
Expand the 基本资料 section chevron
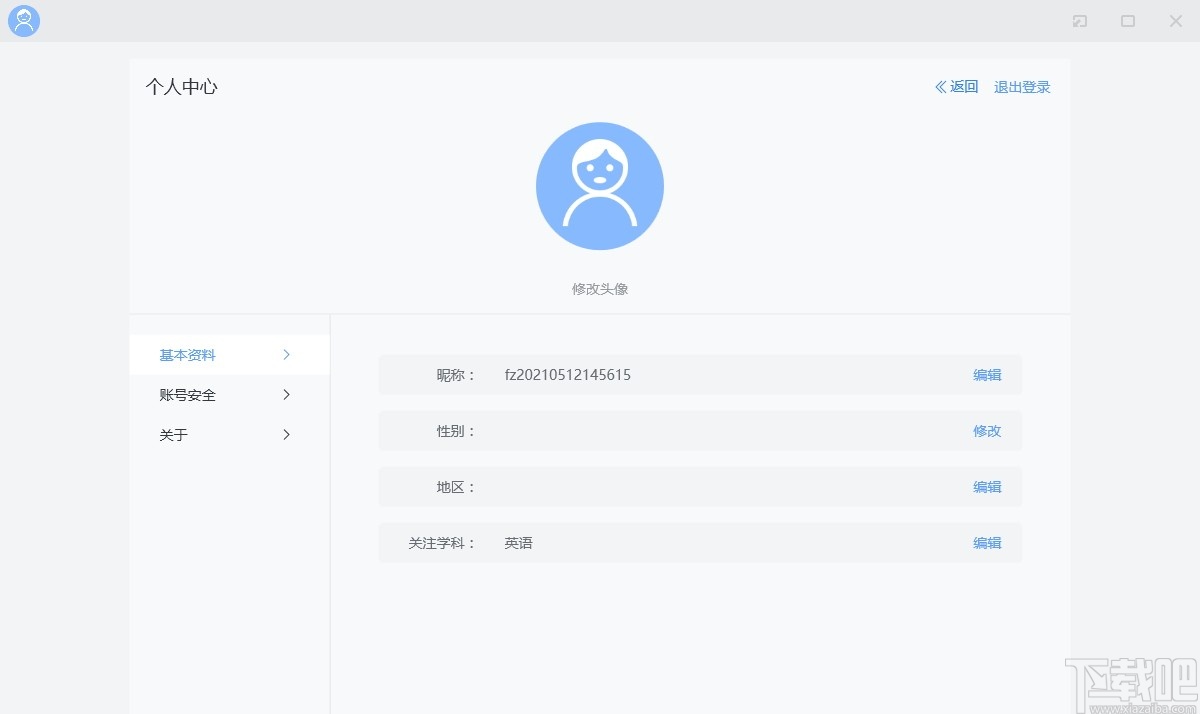click(x=286, y=354)
